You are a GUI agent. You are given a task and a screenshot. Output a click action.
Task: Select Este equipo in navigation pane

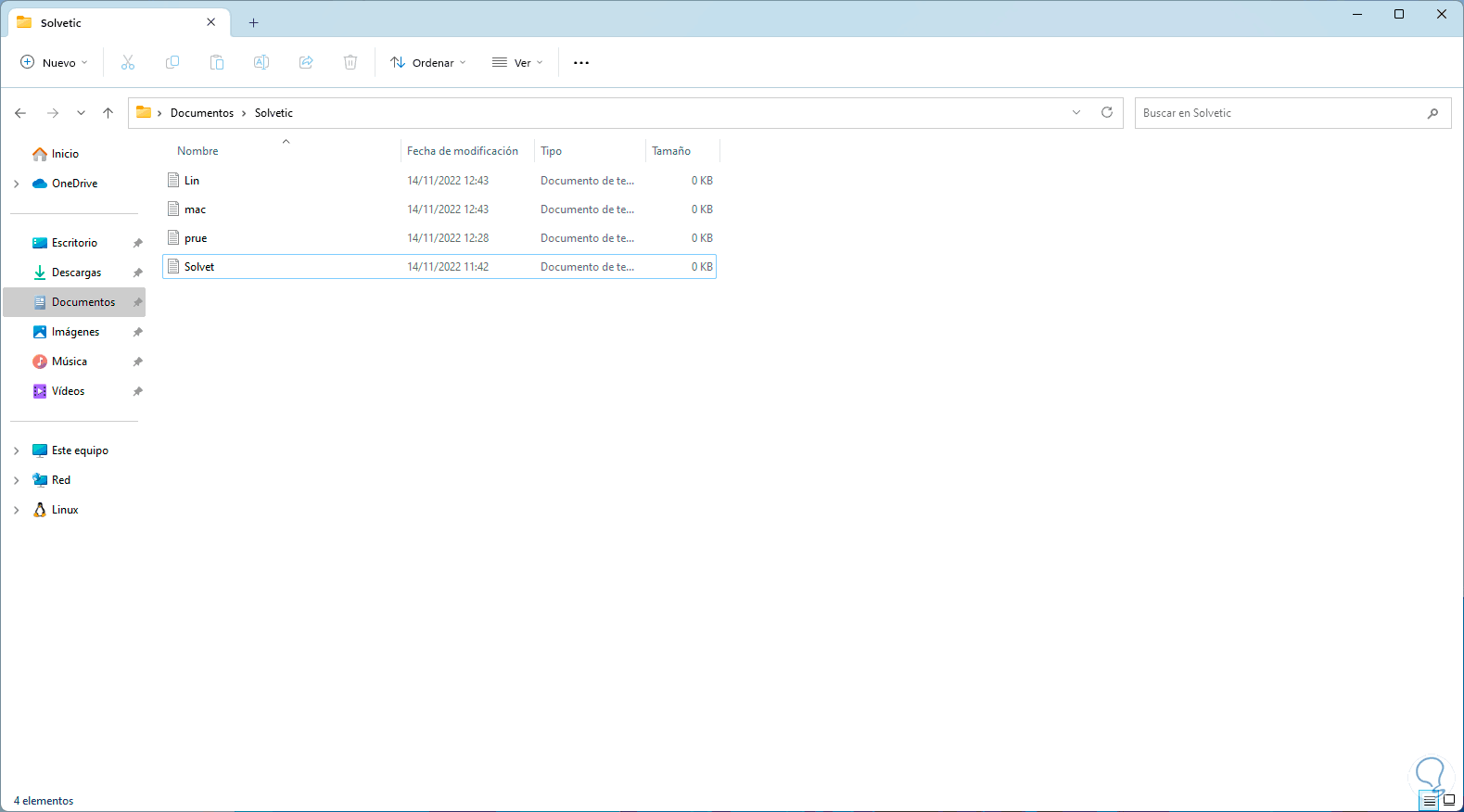pos(80,450)
